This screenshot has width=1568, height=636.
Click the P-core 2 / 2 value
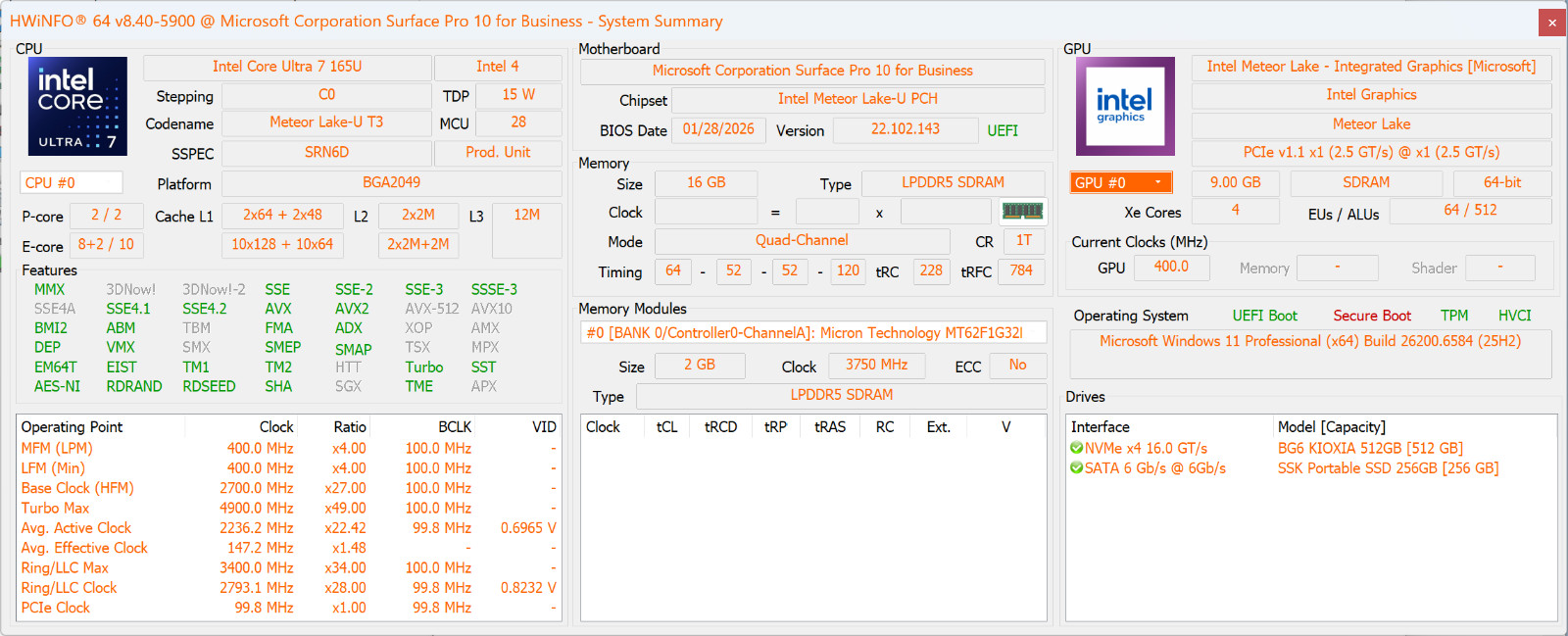[x=107, y=216]
